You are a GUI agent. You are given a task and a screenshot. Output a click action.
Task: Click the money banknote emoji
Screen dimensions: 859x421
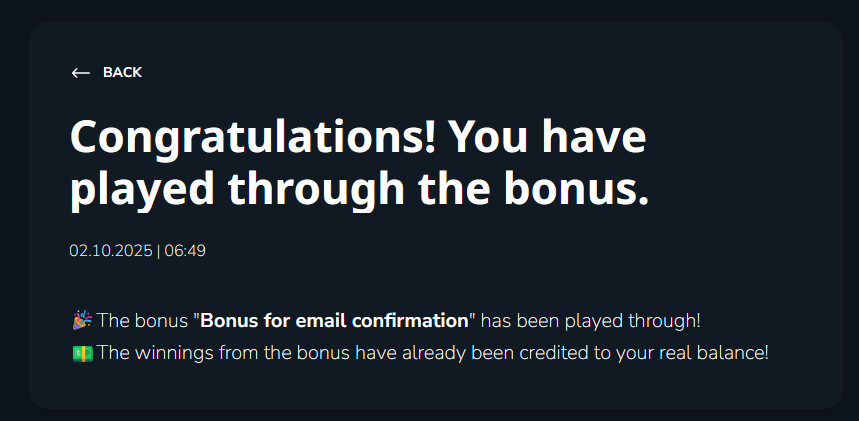[82, 353]
